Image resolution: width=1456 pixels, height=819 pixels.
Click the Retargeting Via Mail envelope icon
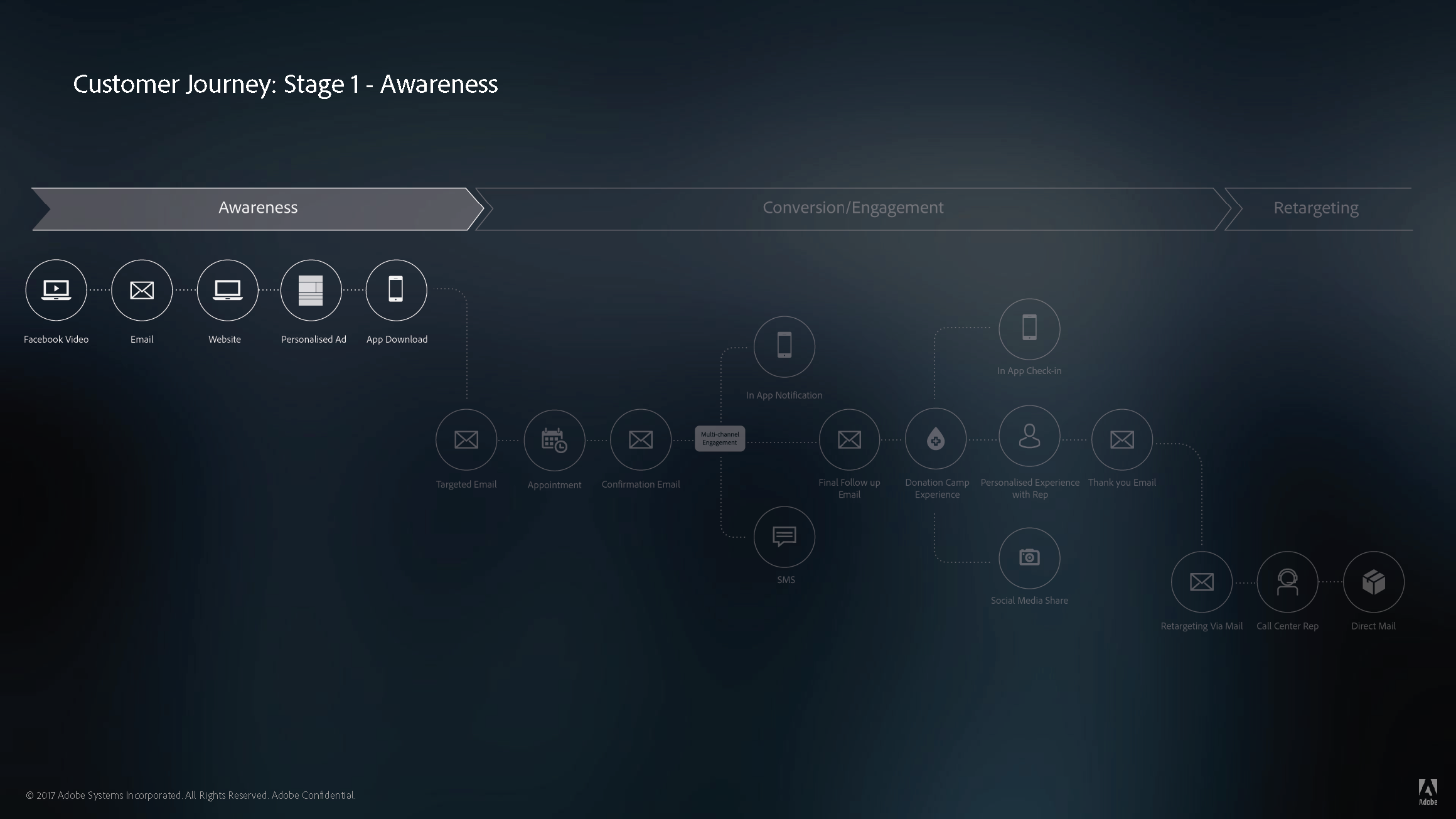(1201, 582)
